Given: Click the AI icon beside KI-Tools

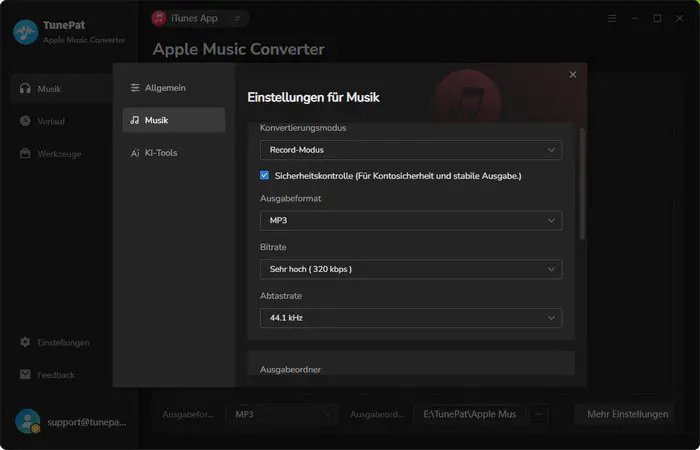Looking at the screenshot, I should (x=135, y=153).
